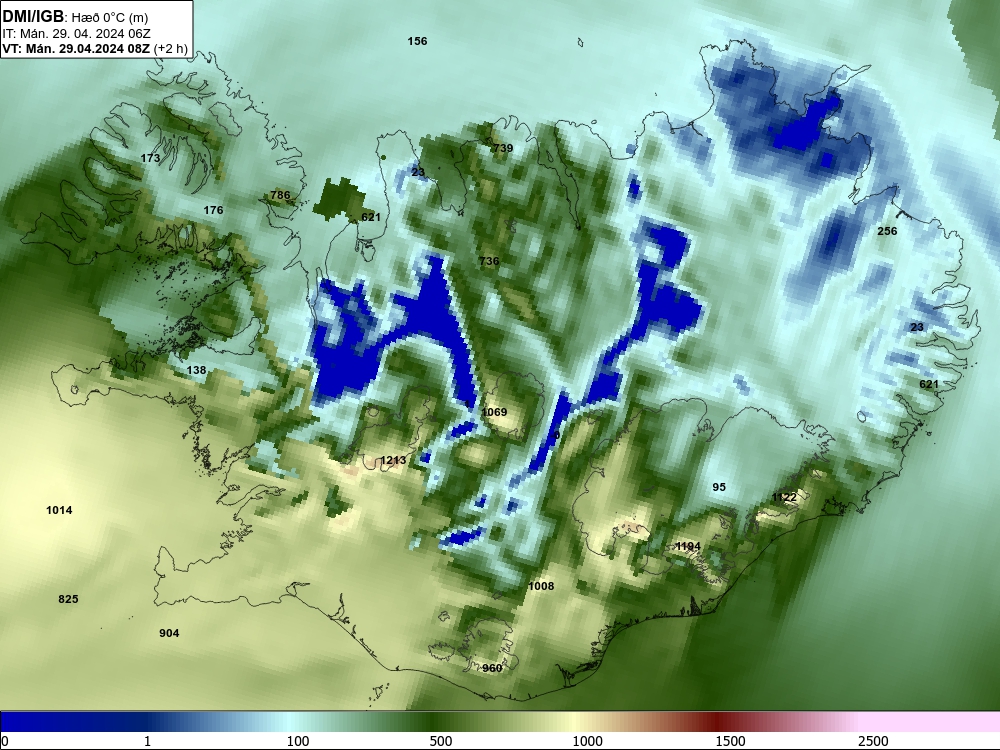
Task: Select the 'VT: Mán. 29.04.2024 08Z (+2 h)' line
Action: click(x=95, y=48)
